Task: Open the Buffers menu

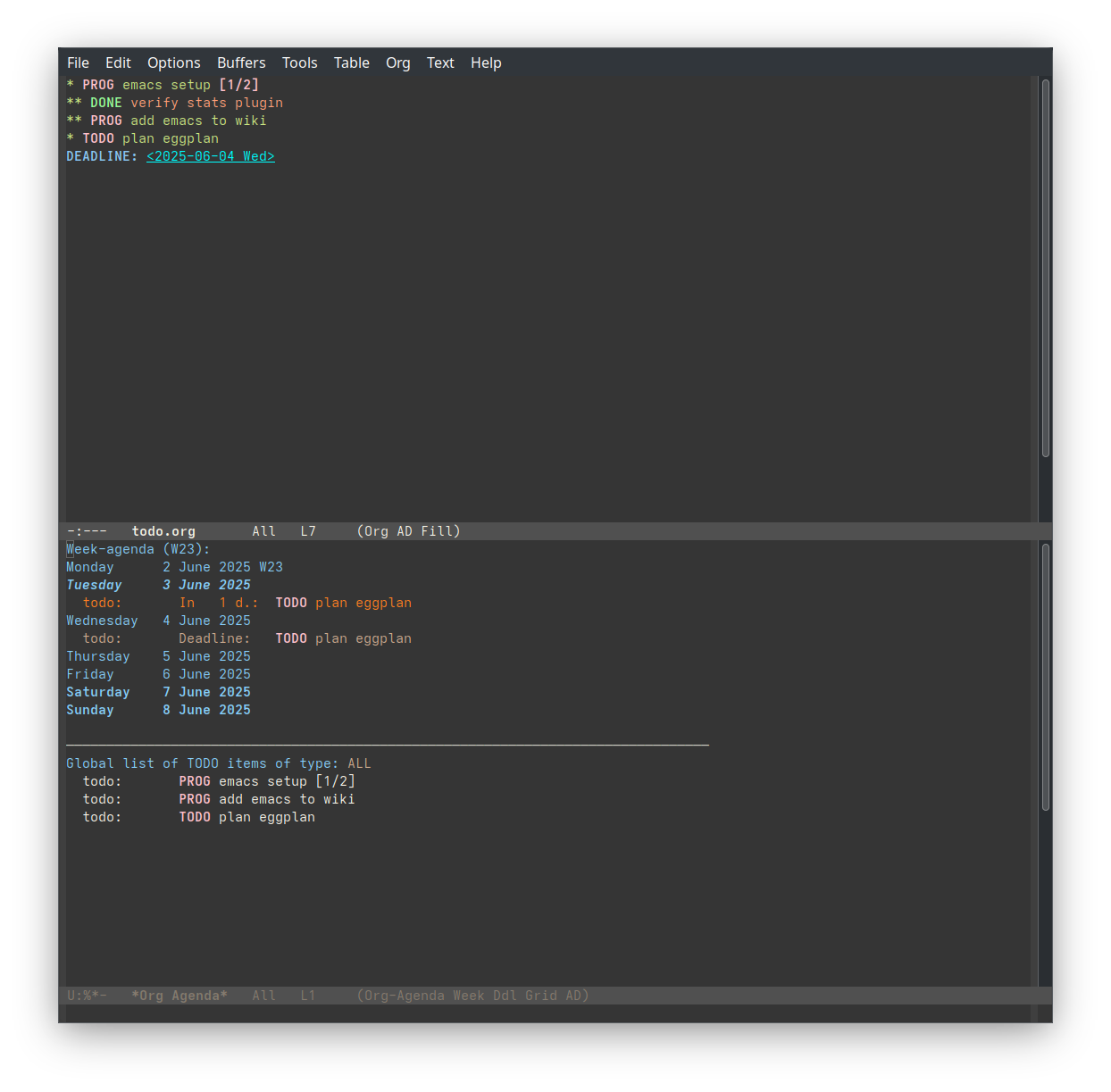Action: 241,63
